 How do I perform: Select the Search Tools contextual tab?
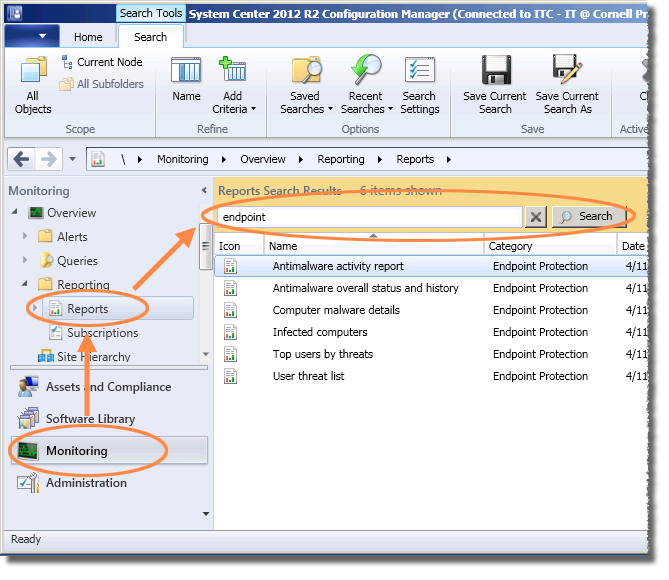150,13
